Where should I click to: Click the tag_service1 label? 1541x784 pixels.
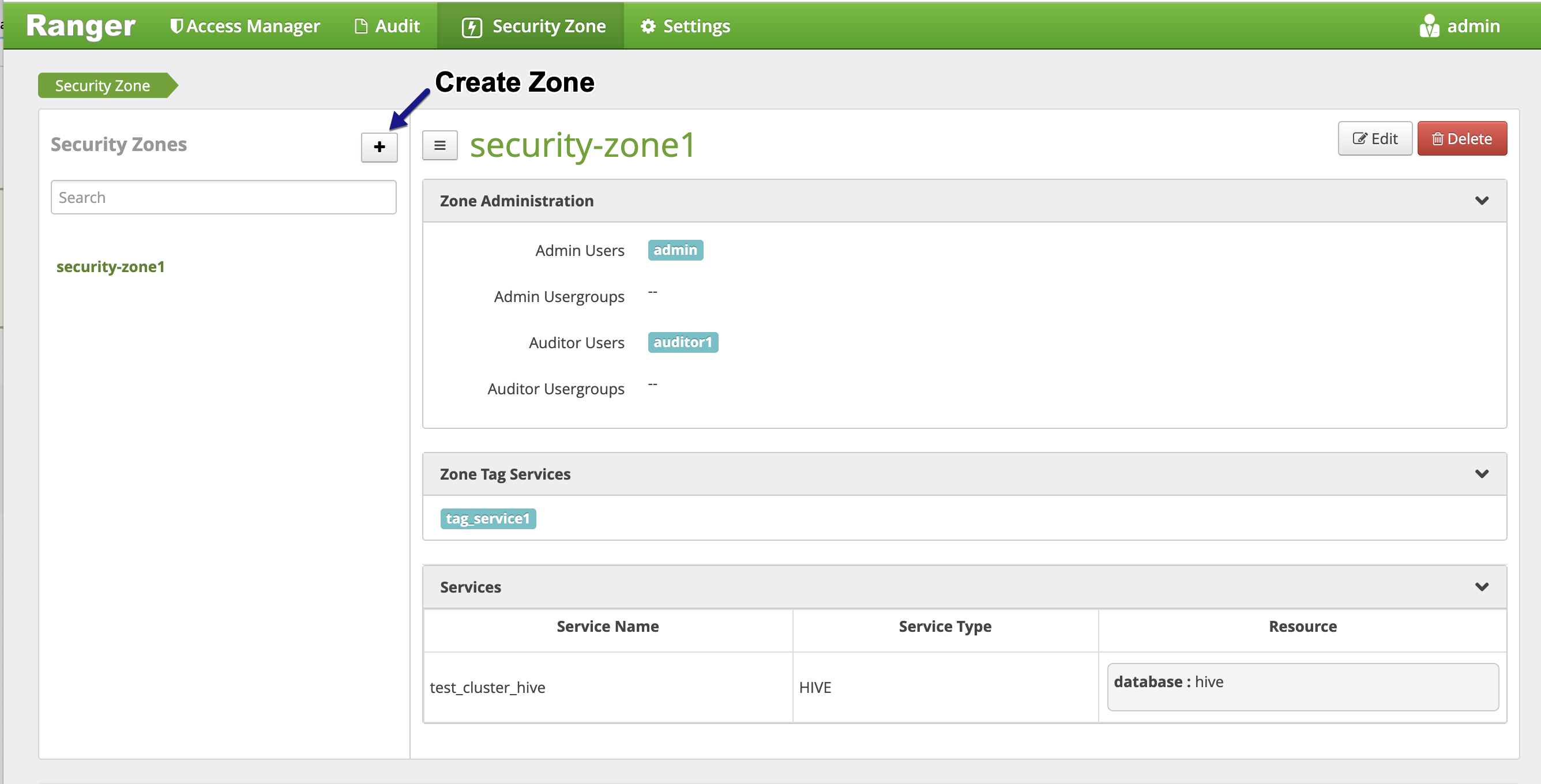click(488, 518)
